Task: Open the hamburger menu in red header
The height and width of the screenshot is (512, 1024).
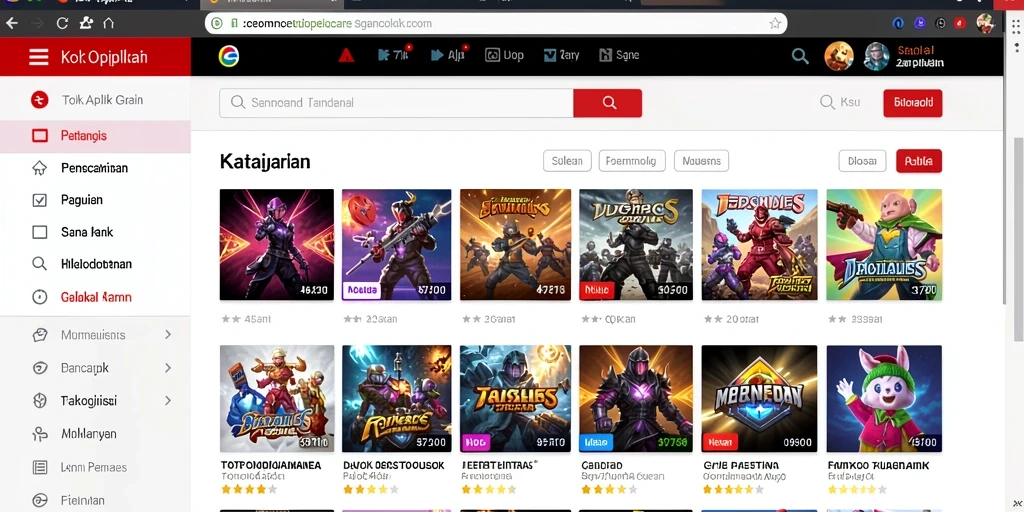Action: (39, 57)
